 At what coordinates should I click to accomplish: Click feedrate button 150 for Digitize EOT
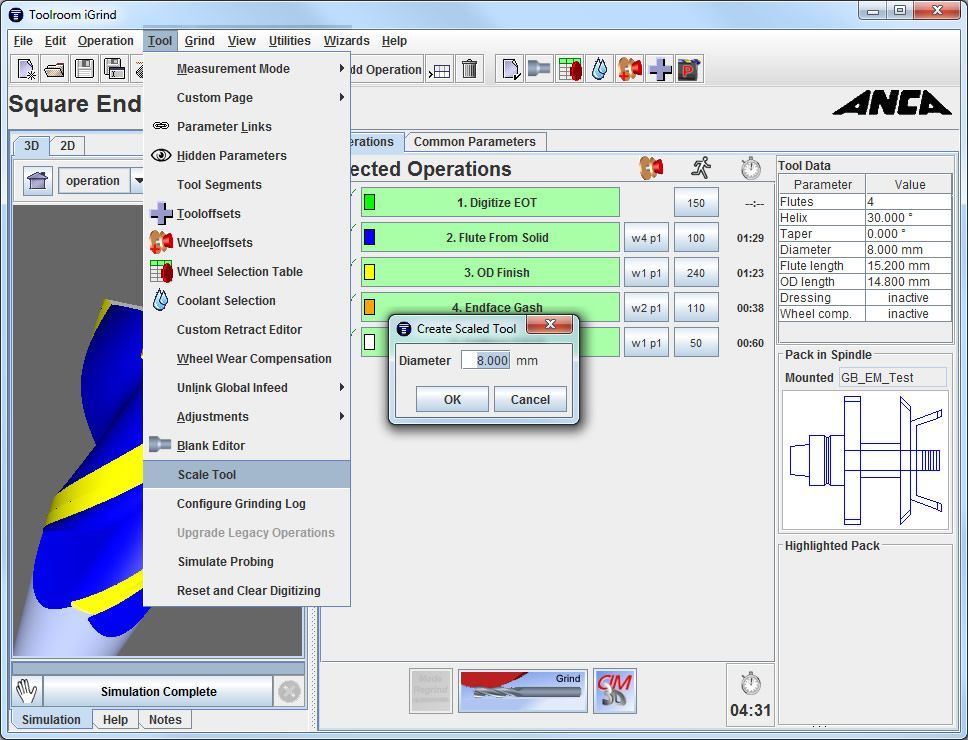[696, 202]
